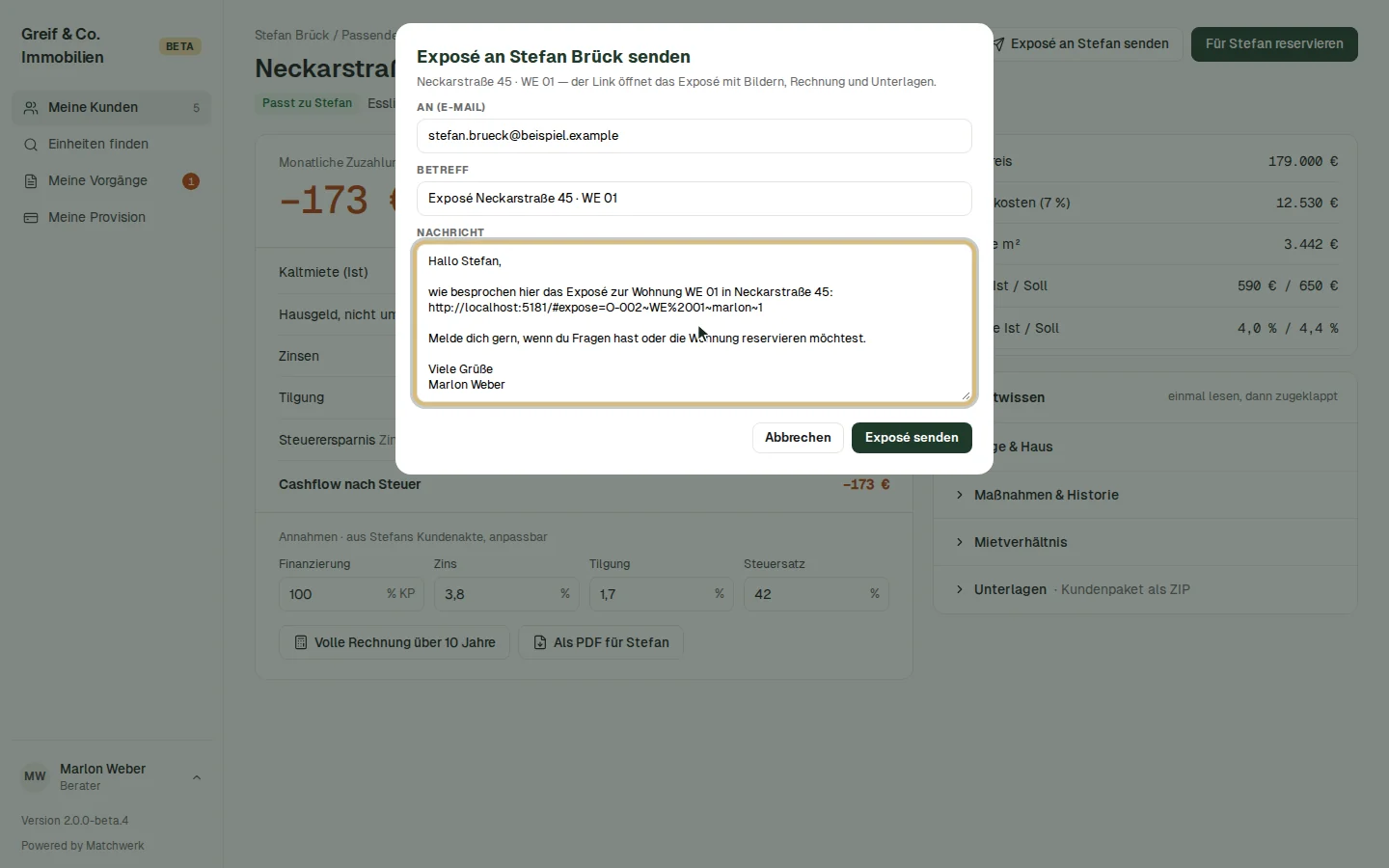
Task: Click the 179.000 € price value
Action: click(x=1303, y=162)
